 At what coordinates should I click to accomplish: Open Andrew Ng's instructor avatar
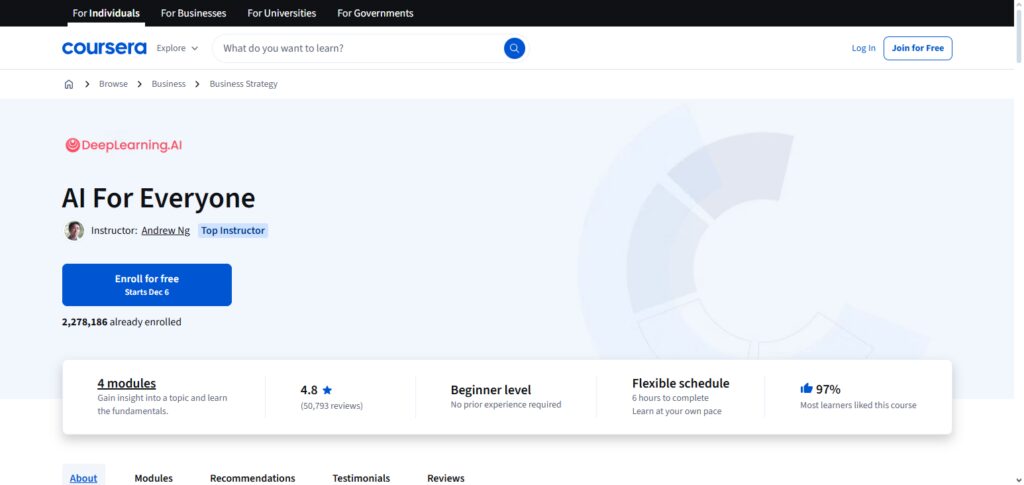point(74,230)
